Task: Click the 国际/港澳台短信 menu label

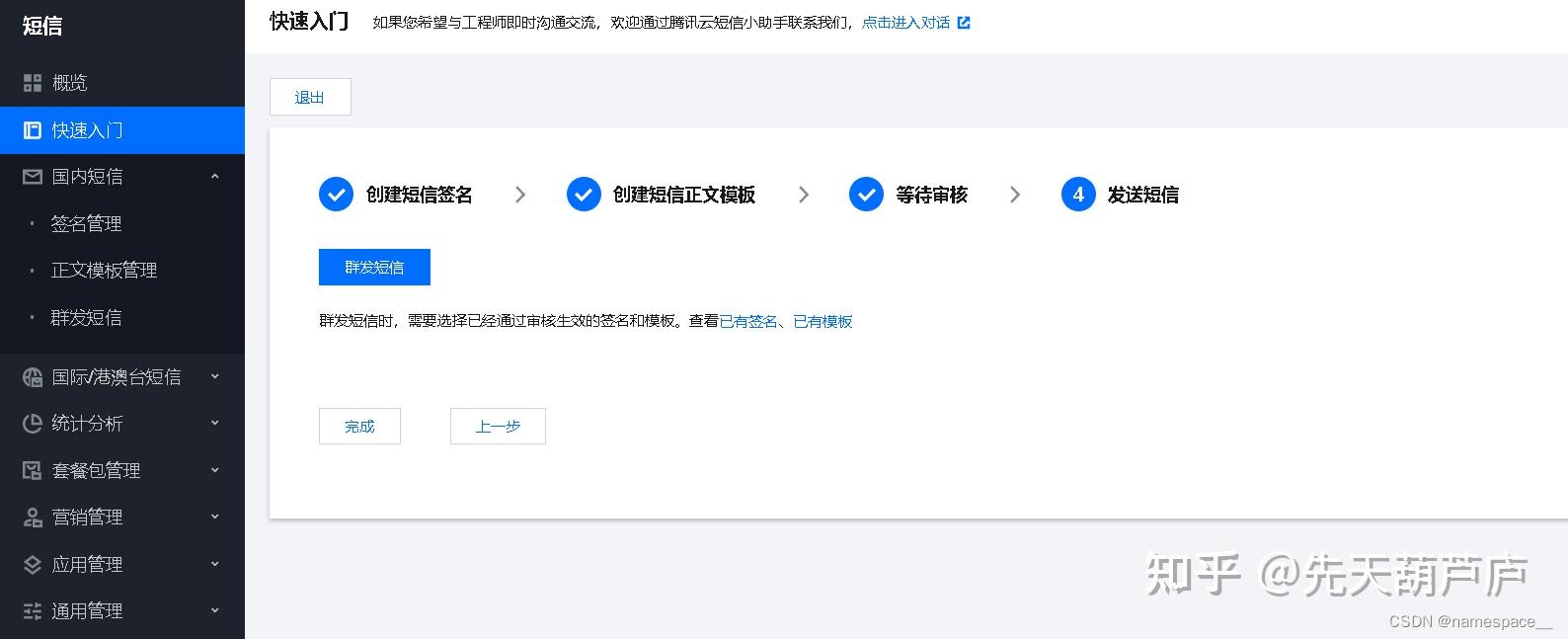Action: [x=117, y=377]
